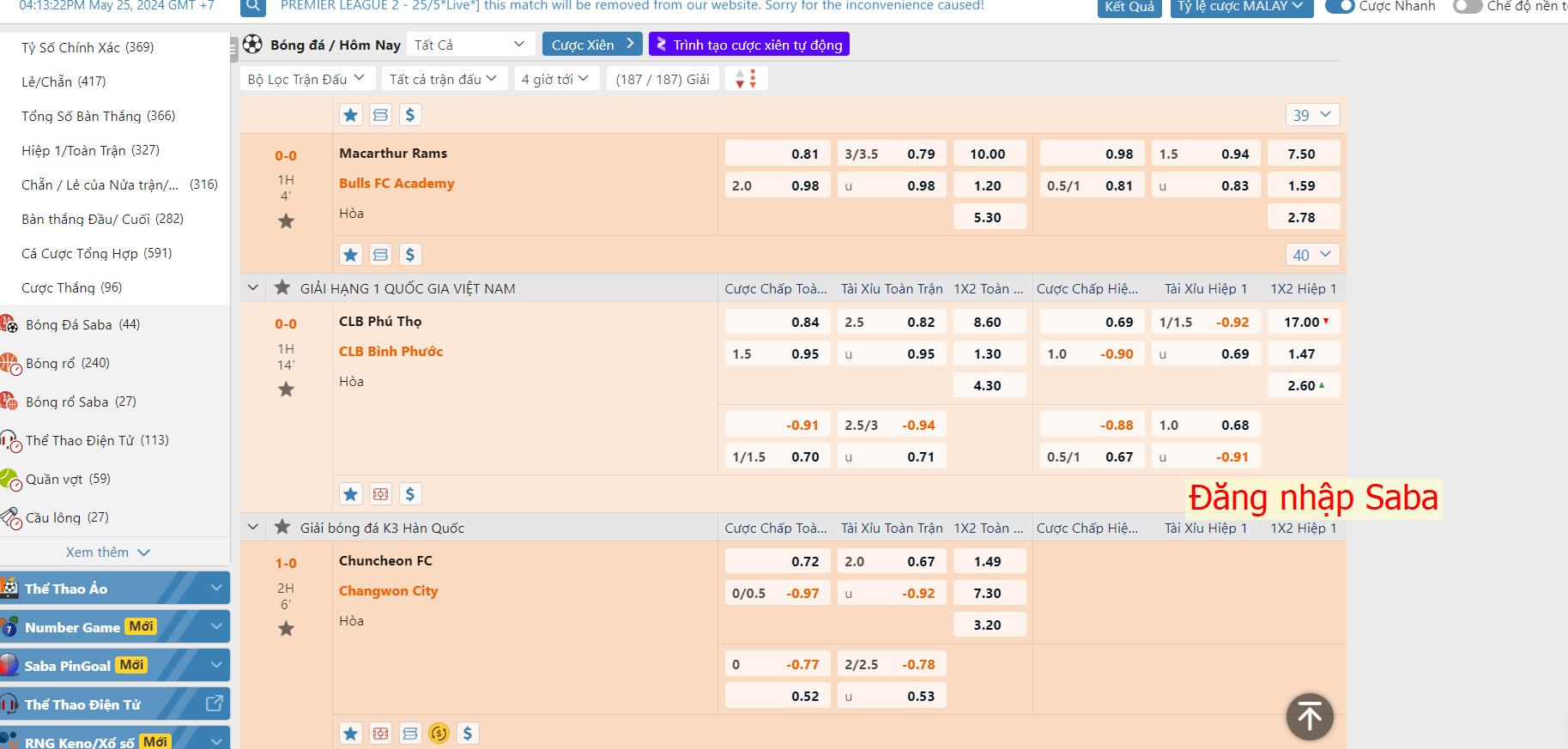
Task: Select Cá Cược Tổng Hợp (591)
Action: tap(96, 253)
